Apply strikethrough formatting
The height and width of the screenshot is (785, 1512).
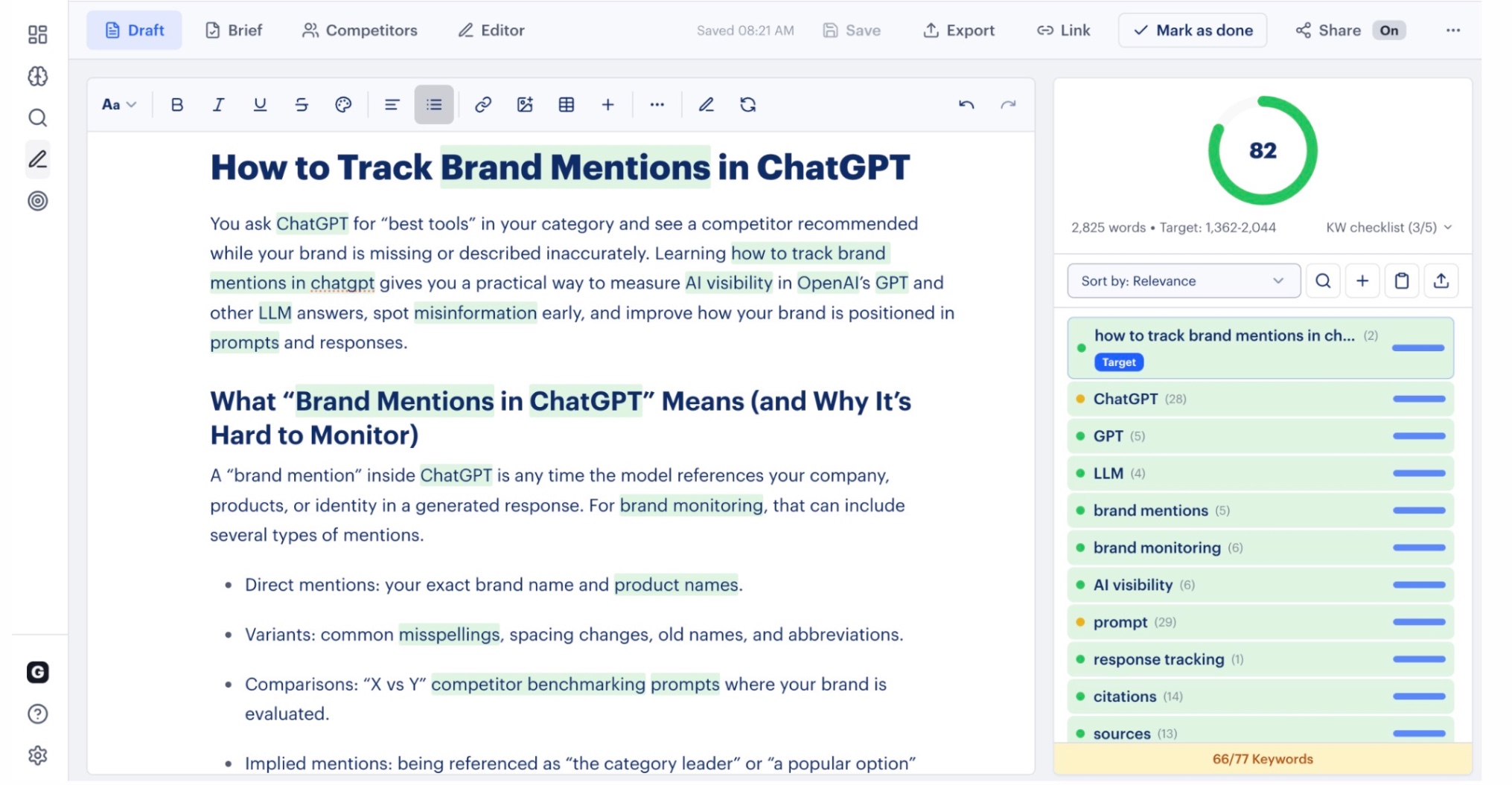pos(302,105)
